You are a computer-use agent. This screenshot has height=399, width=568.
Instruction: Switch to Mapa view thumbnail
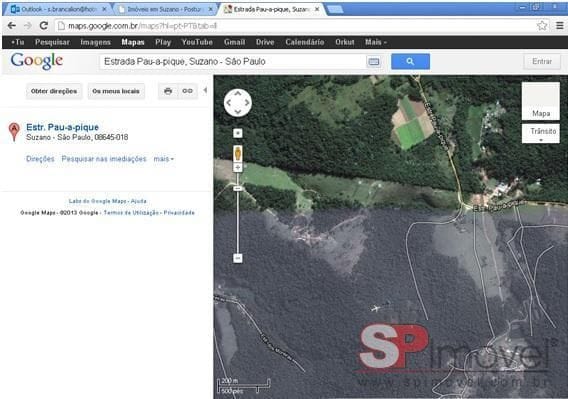click(x=541, y=101)
